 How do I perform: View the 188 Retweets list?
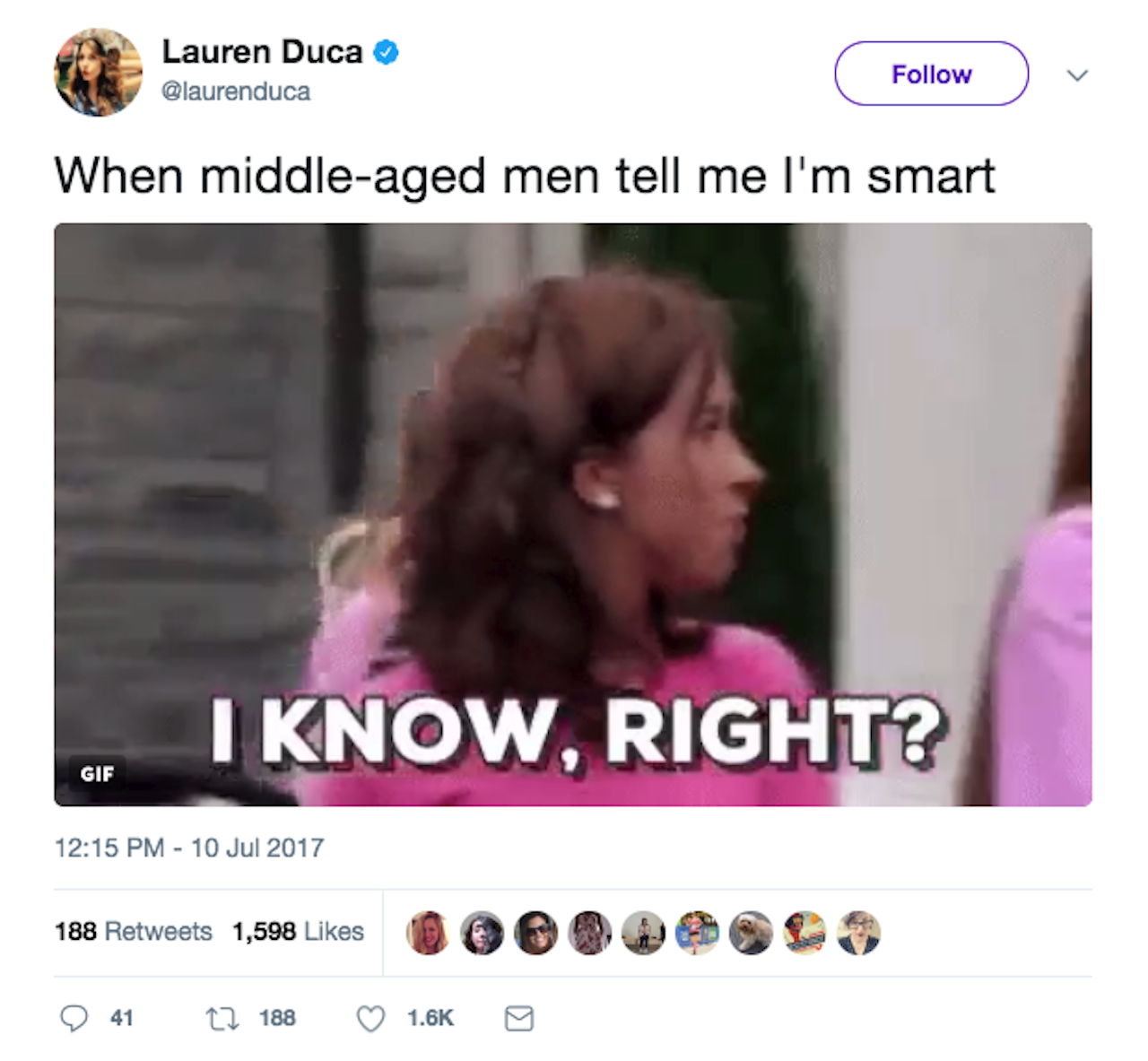(x=134, y=931)
